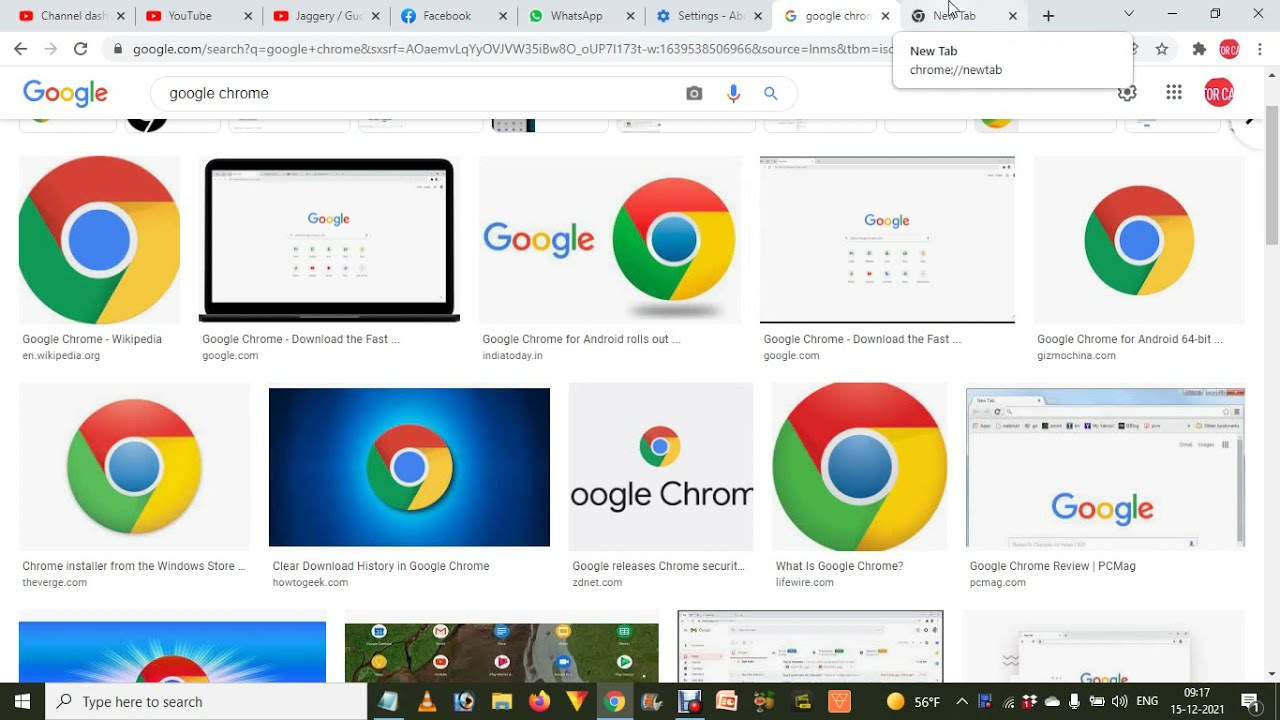Click the Wikipedia Chrome logo thumbnail
This screenshot has height=720, width=1280.
pyautogui.click(x=99, y=240)
